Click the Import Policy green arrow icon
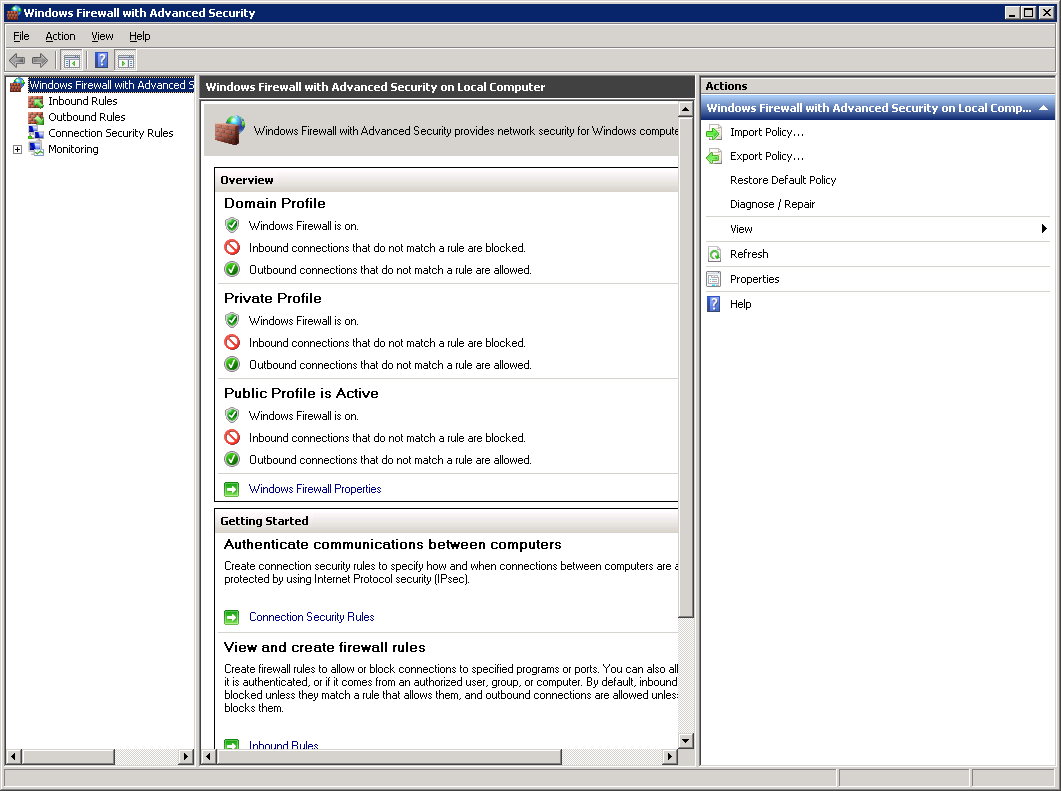 [x=714, y=133]
